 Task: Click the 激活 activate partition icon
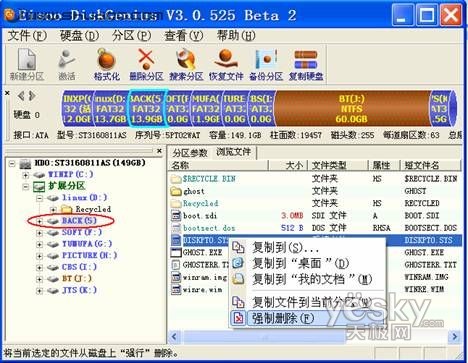click(67, 65)
